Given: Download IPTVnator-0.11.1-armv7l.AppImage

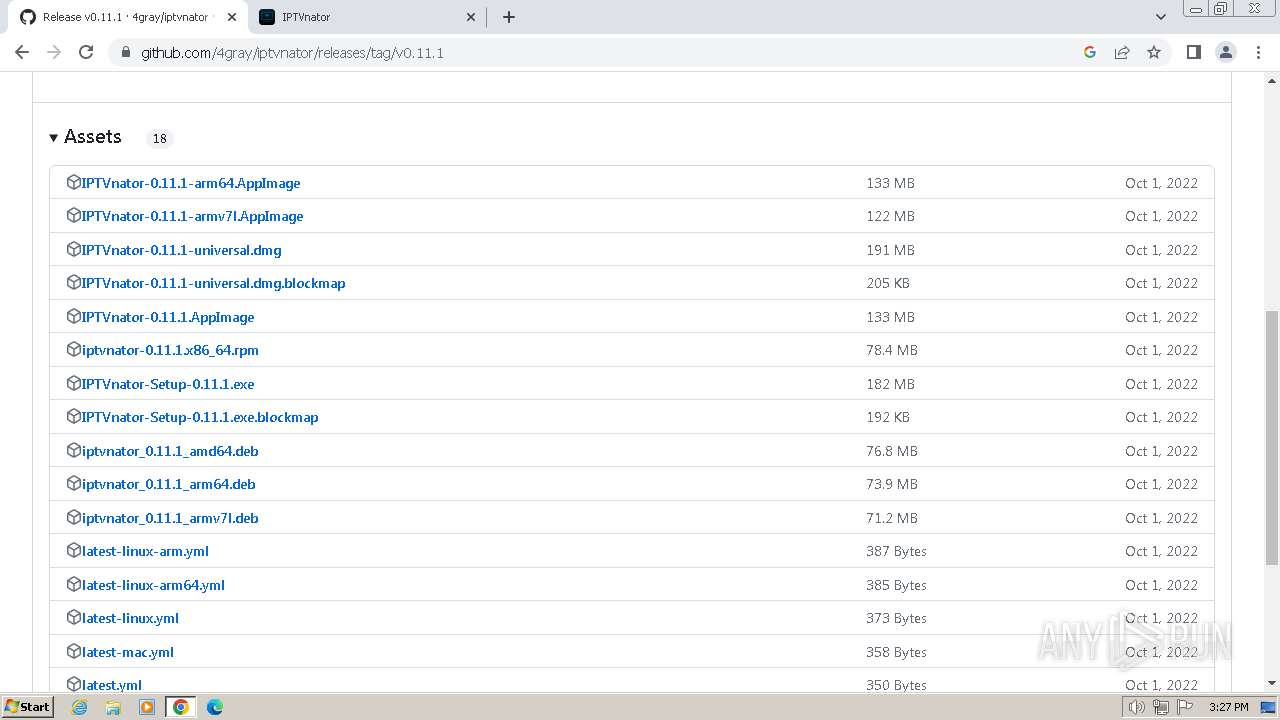Looking at the screenshot, I should point(192,216).
